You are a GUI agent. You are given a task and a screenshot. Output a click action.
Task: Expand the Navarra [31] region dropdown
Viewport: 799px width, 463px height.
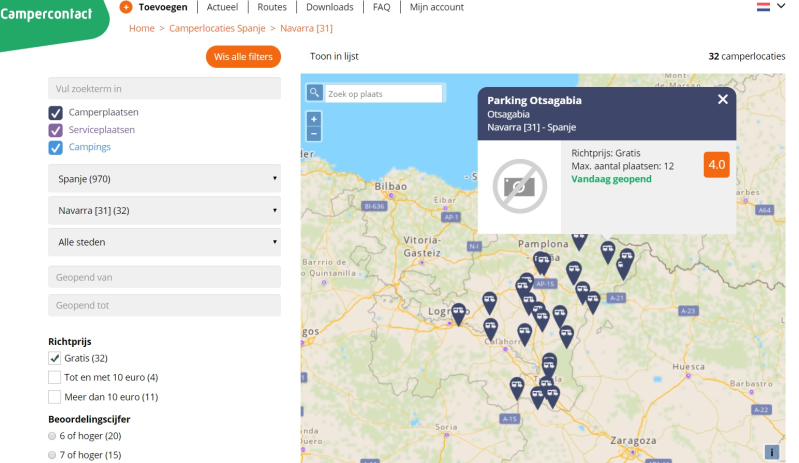tap(164, 210)
